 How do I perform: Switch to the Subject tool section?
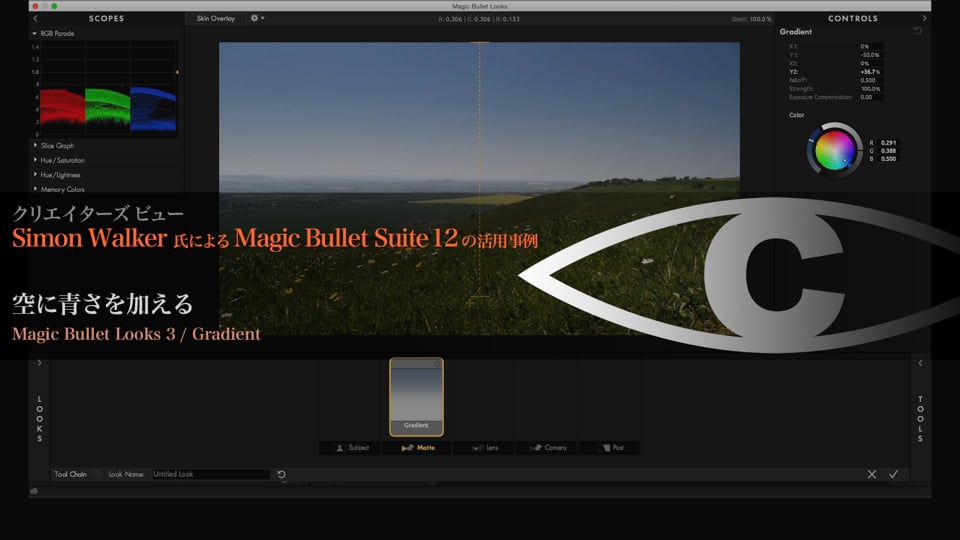(351, 448)
